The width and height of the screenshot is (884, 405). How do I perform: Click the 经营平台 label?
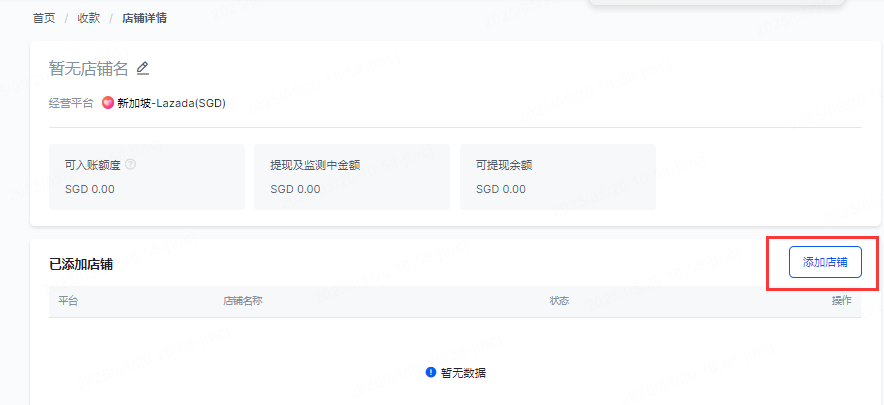tap(71, 102)
